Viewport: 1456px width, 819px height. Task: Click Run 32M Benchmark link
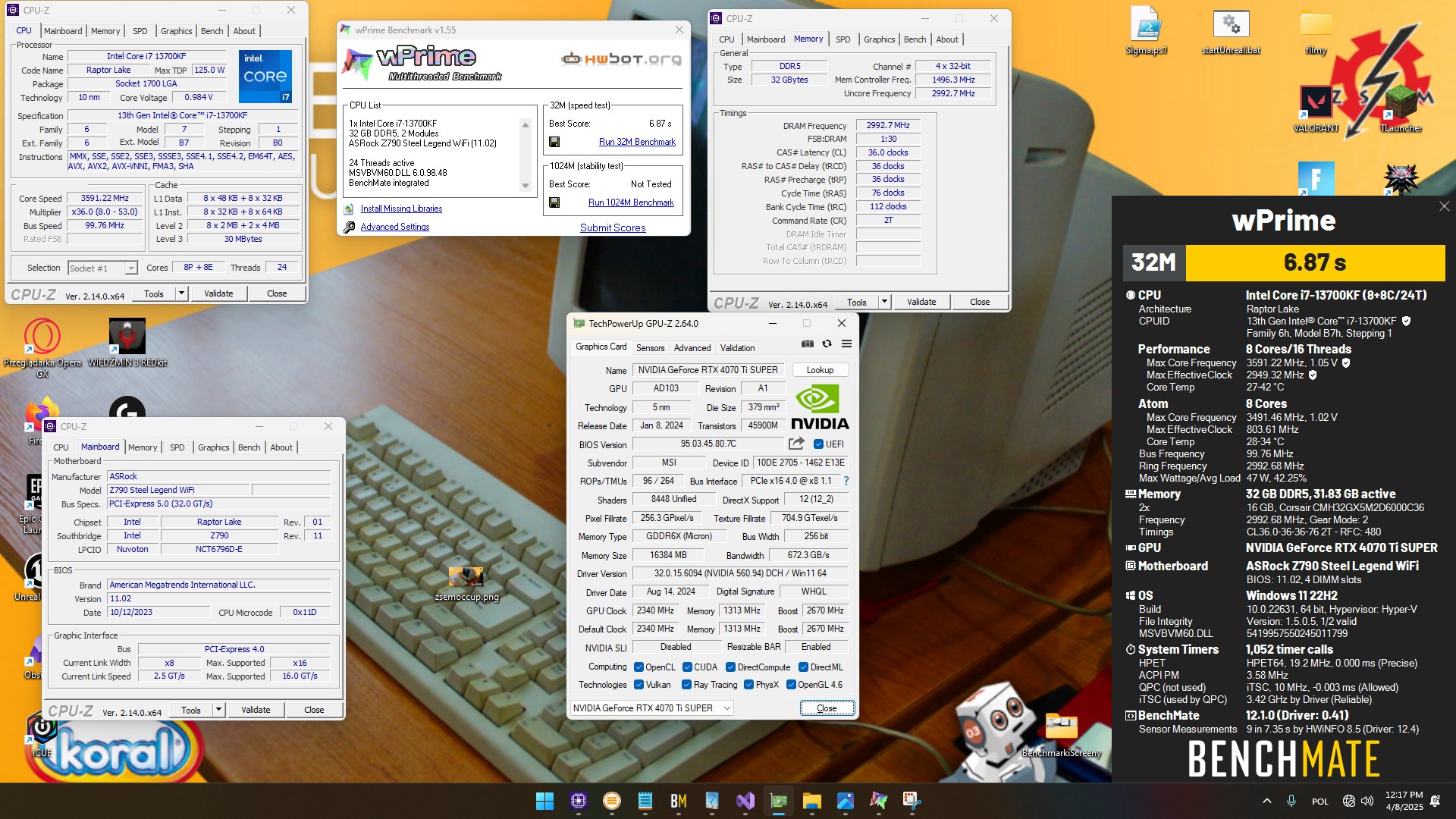click(637, 142)
